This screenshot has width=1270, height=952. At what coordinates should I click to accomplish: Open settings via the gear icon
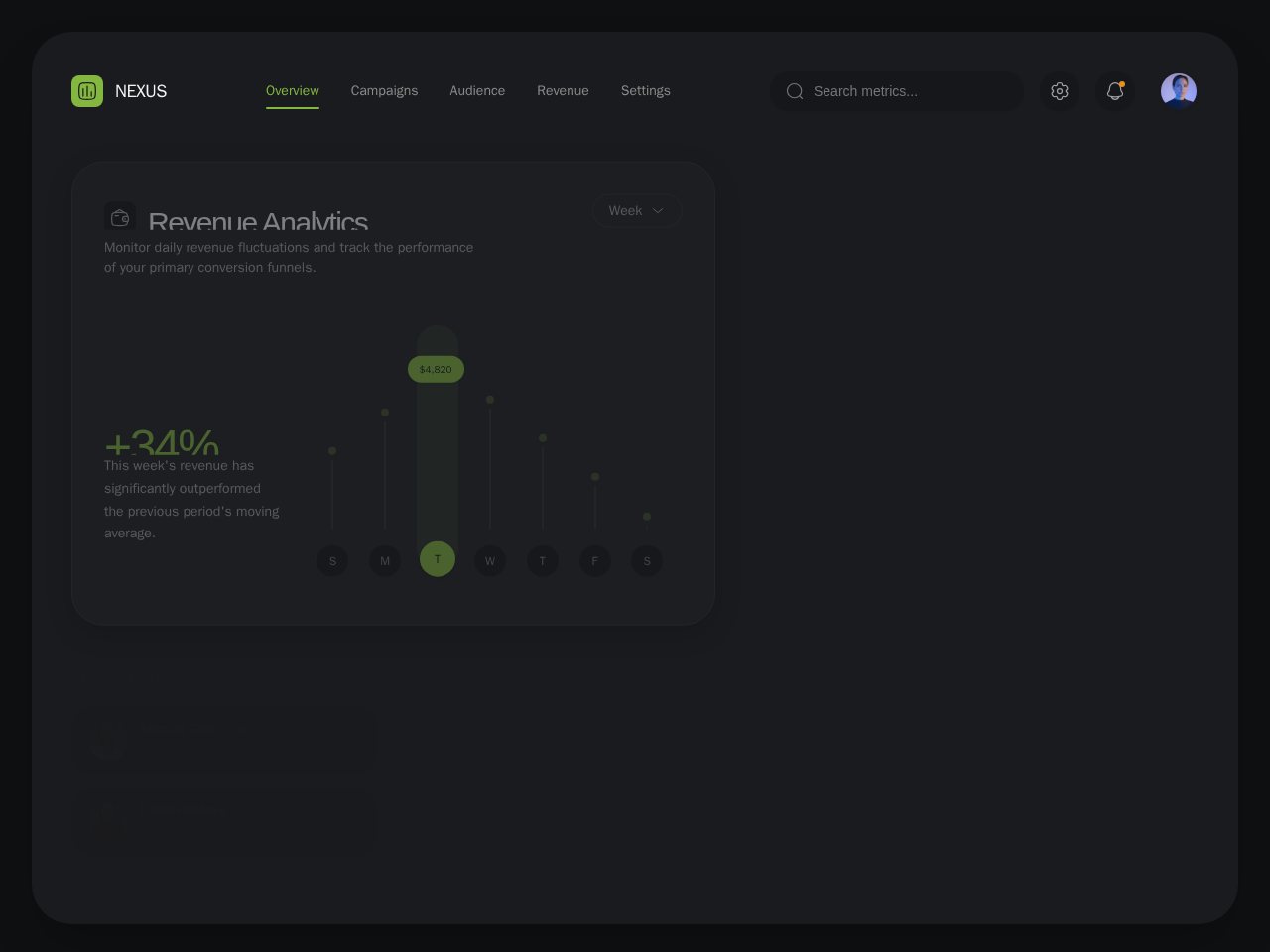point(1060,91)
